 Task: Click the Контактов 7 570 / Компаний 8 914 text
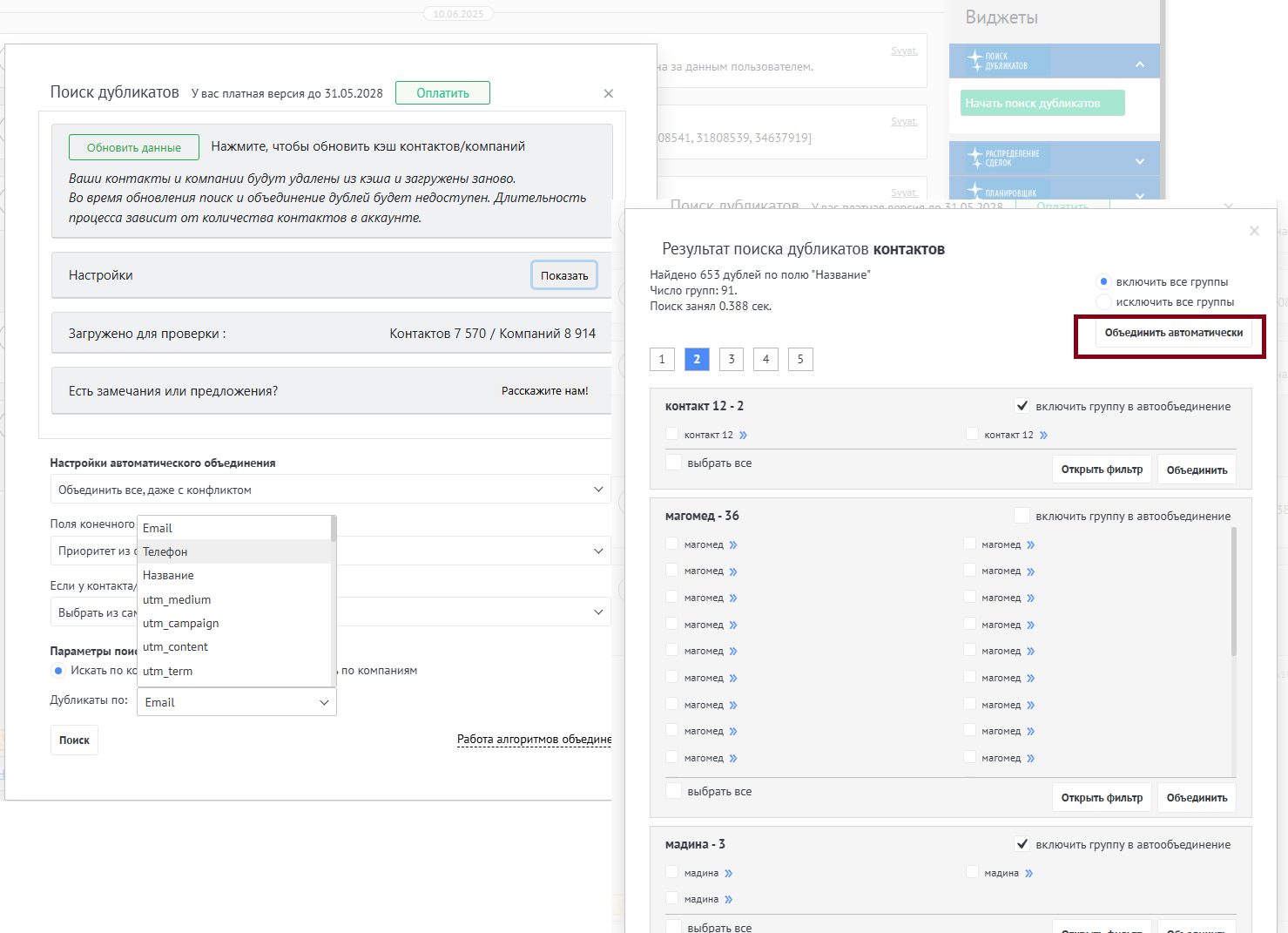pyautogui.click(x=492, y=334)
